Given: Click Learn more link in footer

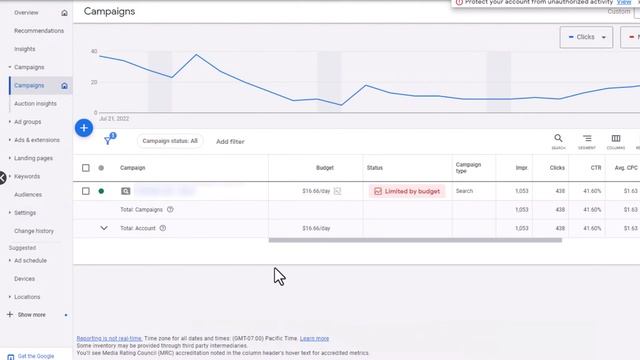Looking at the screenshot, I should [314, 338].
